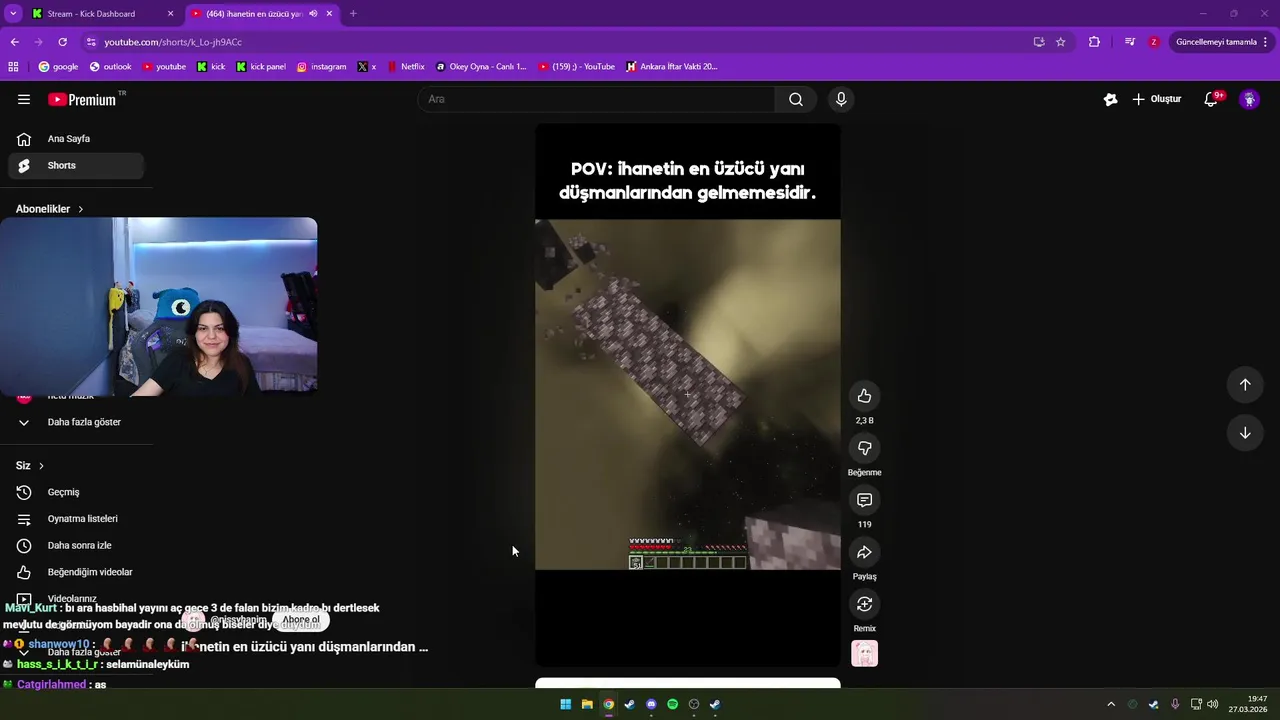
Task: Open the Ankara İftar Vakti bookmark
Action: 672,67
